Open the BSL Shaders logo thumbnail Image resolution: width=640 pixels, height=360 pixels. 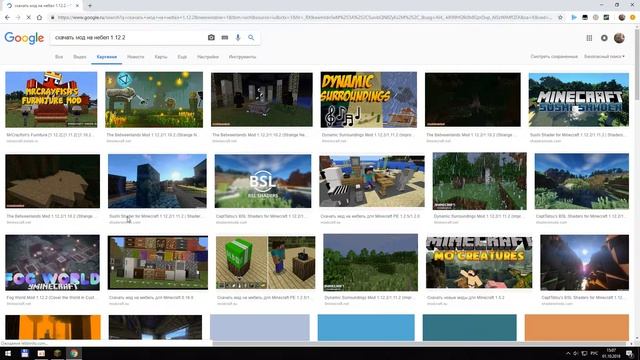click(263, 181)
